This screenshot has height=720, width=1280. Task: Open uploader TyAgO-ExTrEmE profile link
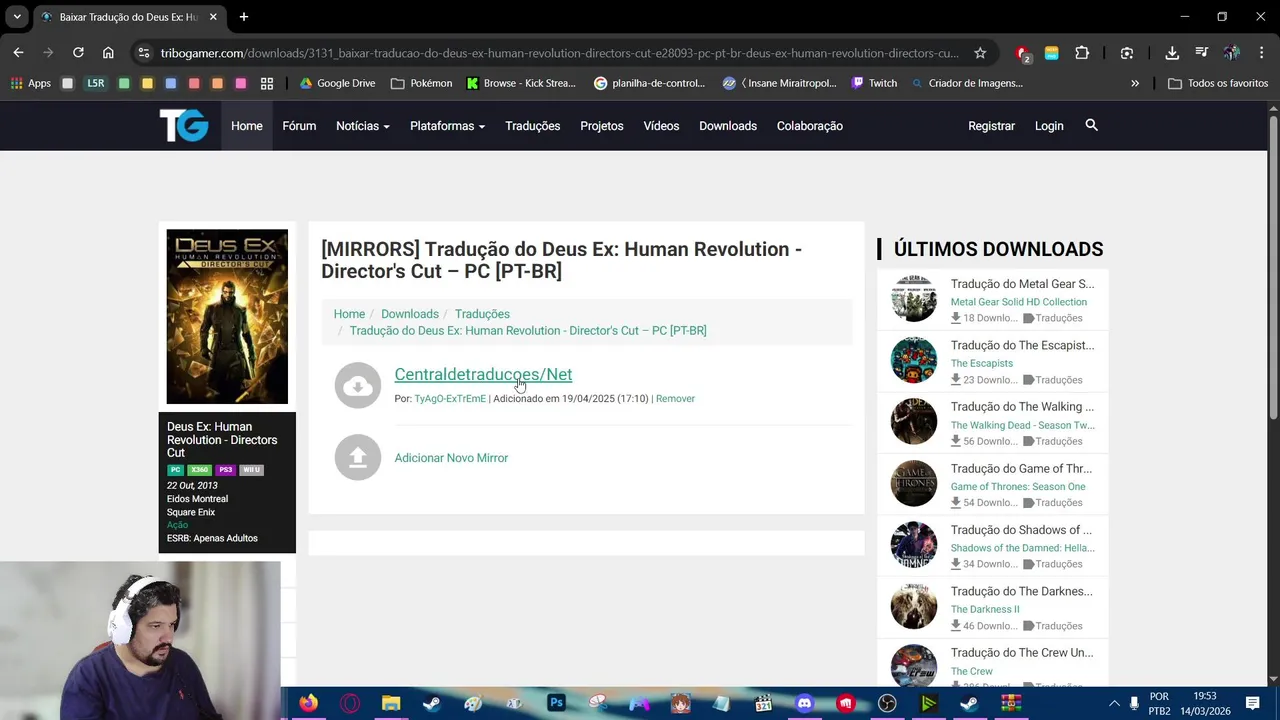click(450, 399)
